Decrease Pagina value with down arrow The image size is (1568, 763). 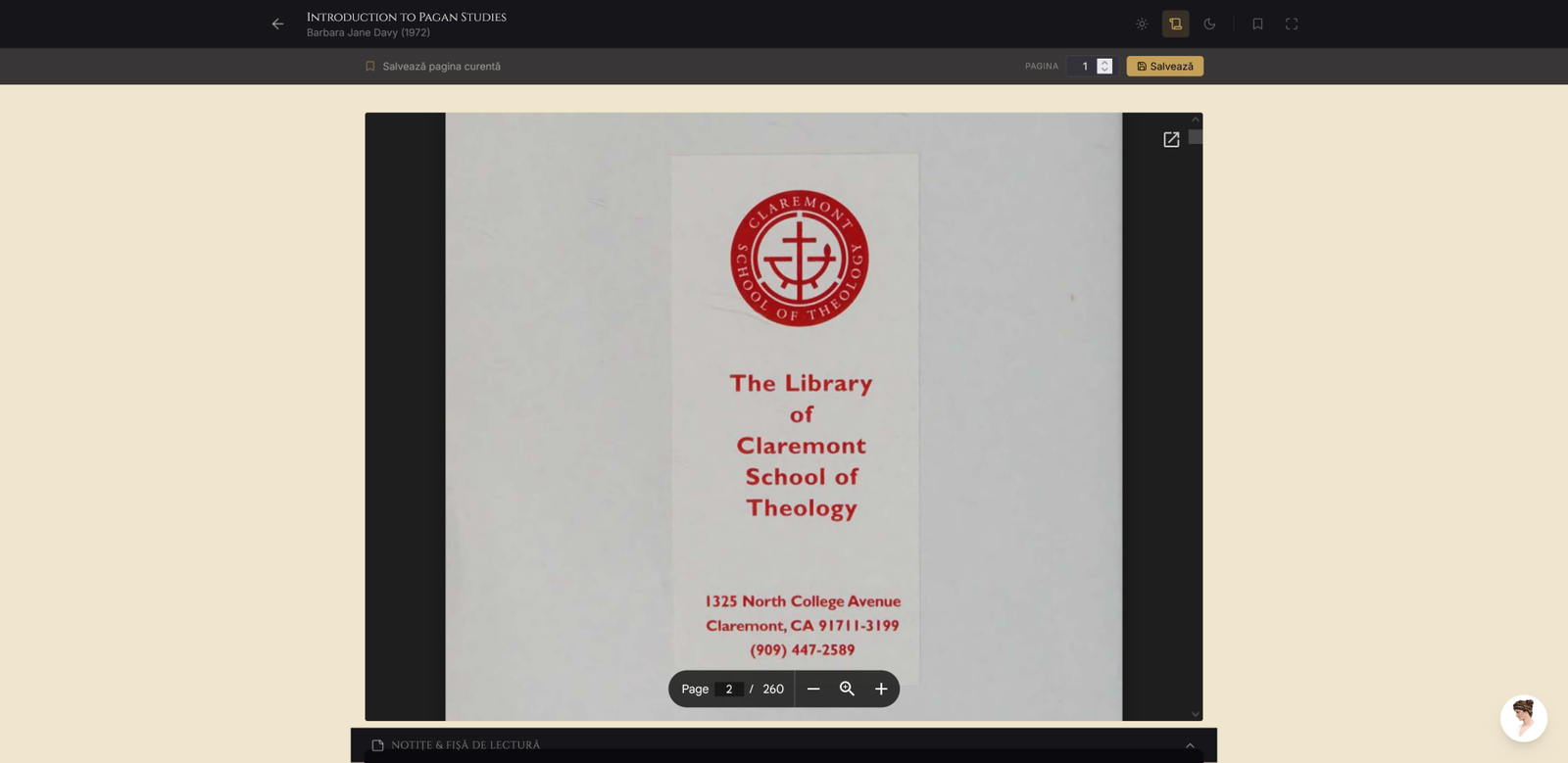[x=1104, y=71]
